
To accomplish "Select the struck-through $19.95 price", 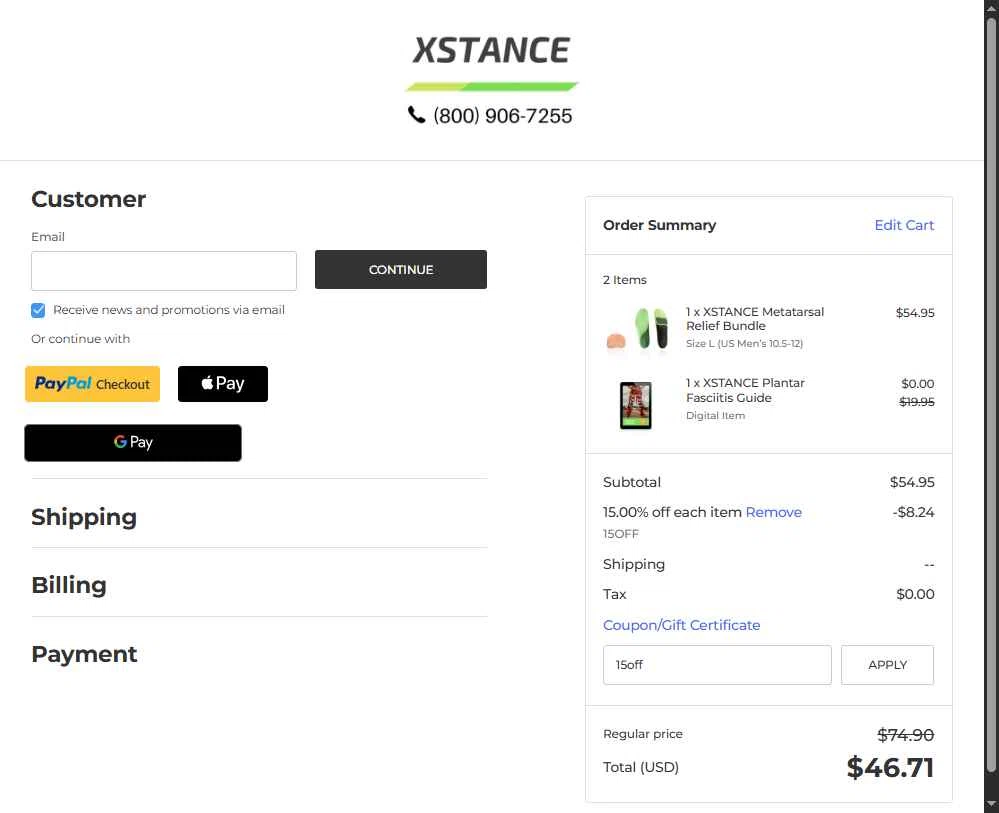I will 917,402.
